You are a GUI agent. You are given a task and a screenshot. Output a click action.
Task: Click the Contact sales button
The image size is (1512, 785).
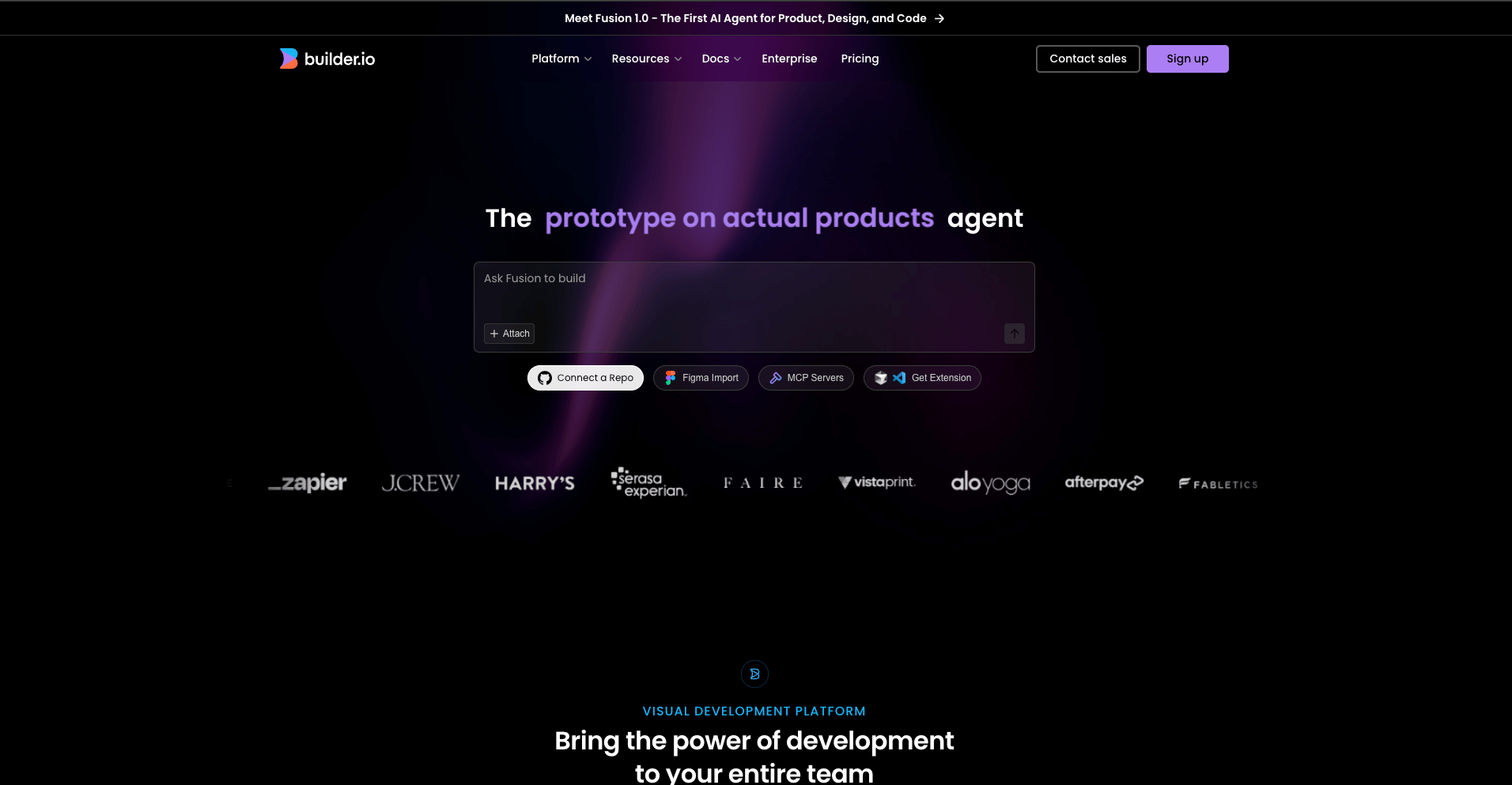coord(1088,58)
